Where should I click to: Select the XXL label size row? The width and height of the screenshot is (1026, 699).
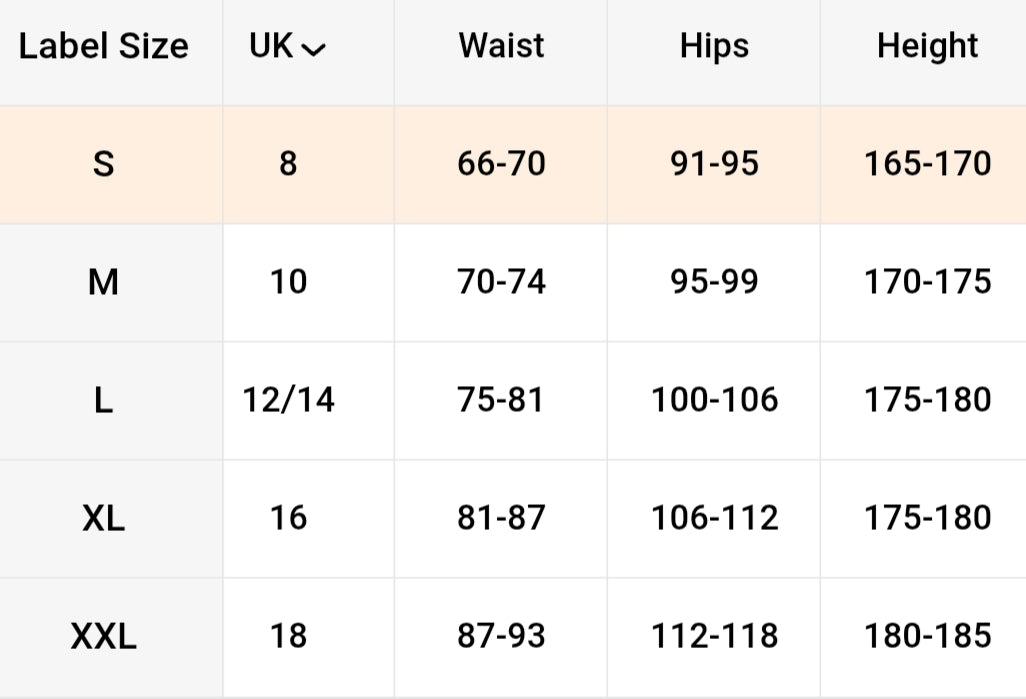tap(104, 636)
